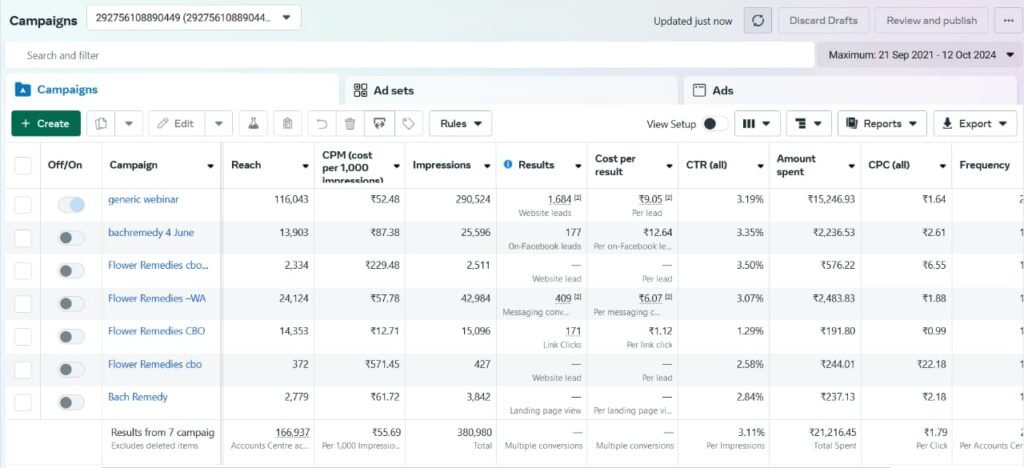Click the tag label icon

(407, 124)
